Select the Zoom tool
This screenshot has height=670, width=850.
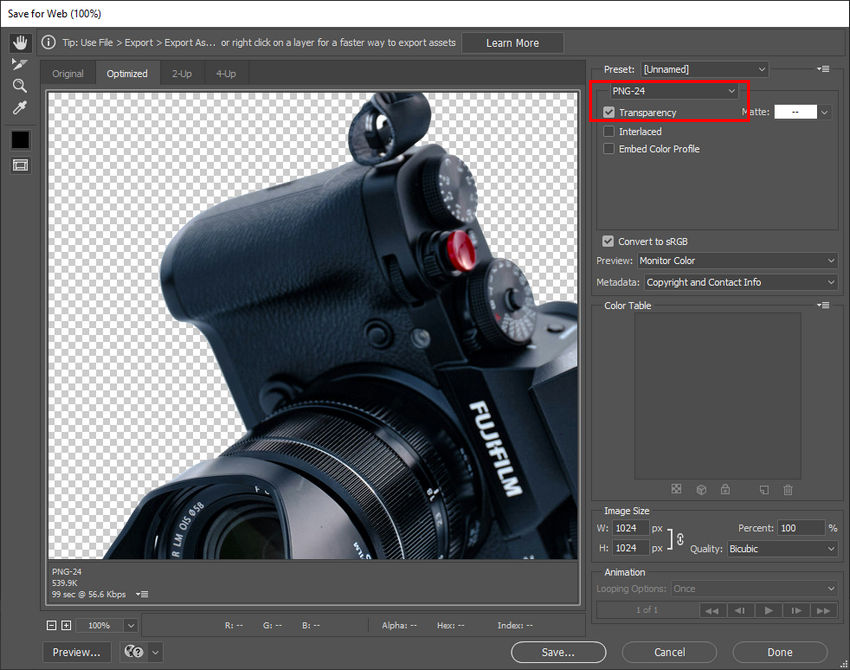click(x=20, y=86)
